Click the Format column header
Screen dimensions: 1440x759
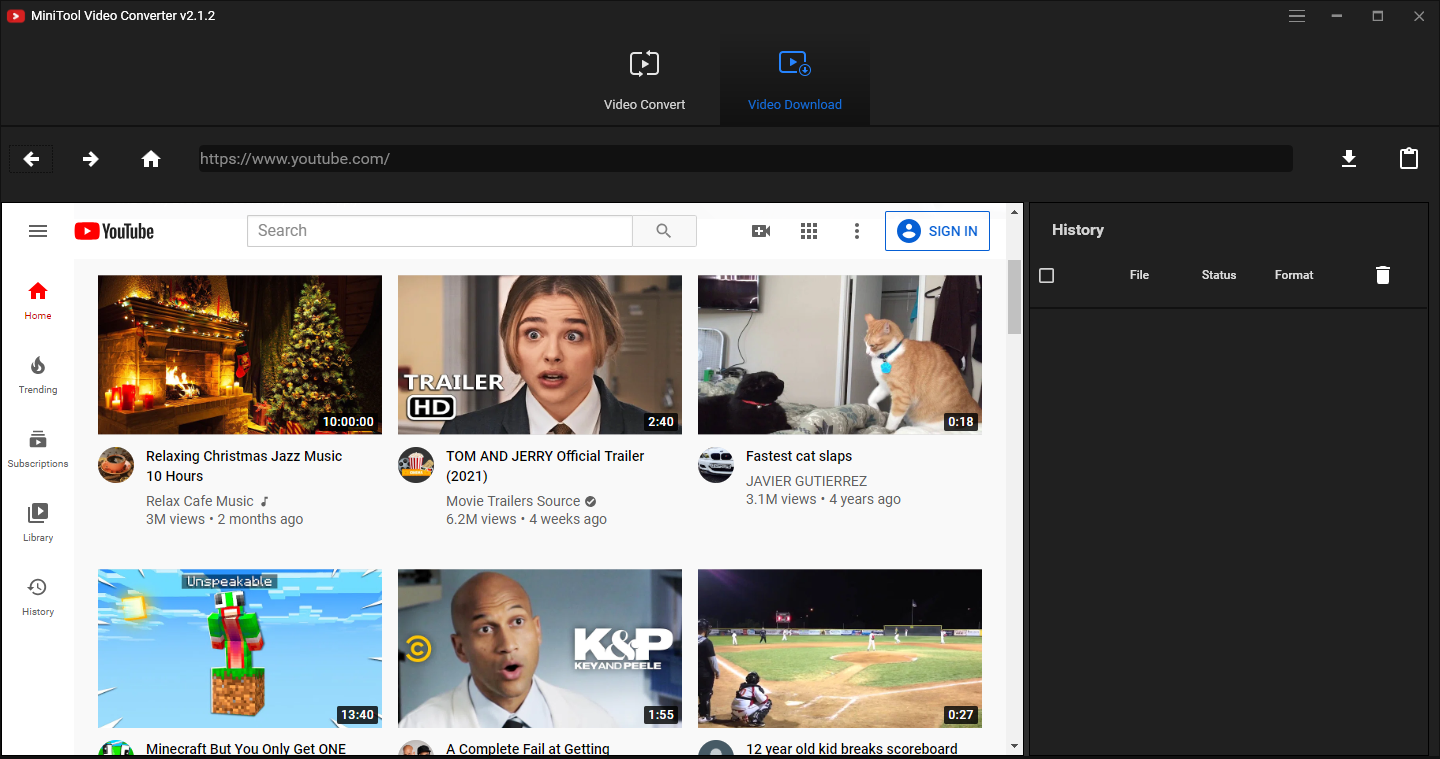(x=1294, y=275)
